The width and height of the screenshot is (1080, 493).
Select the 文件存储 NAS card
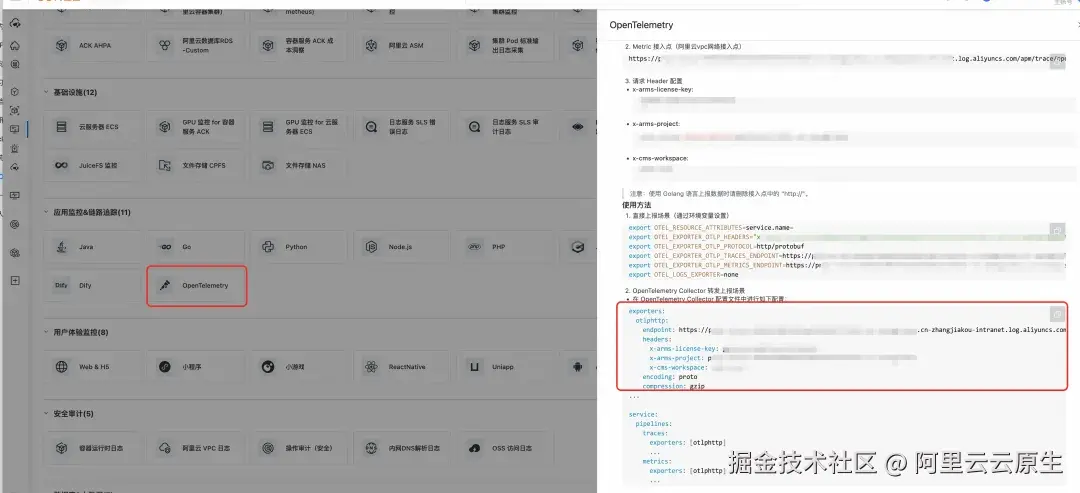coord(299,165)
